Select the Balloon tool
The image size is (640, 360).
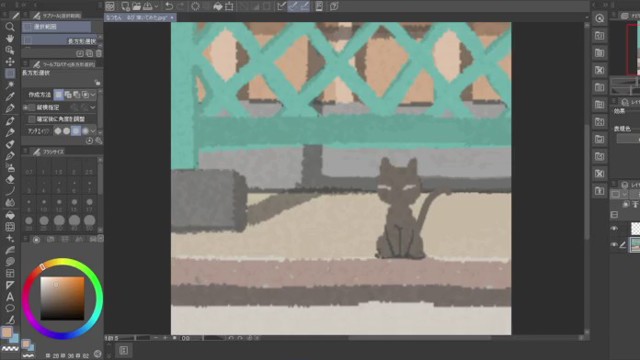coord(10,308)
